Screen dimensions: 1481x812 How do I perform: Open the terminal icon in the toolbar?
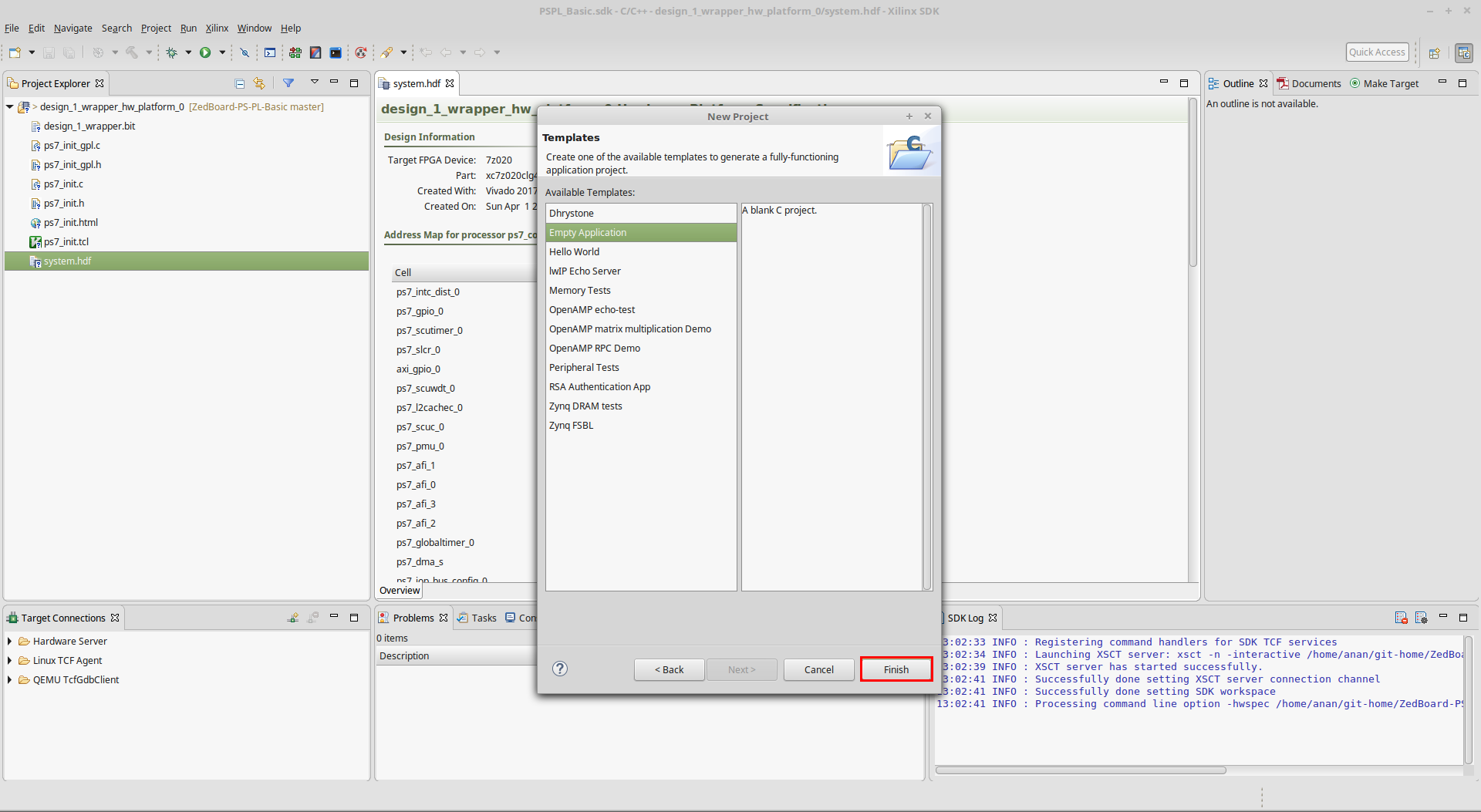[270, 52]
